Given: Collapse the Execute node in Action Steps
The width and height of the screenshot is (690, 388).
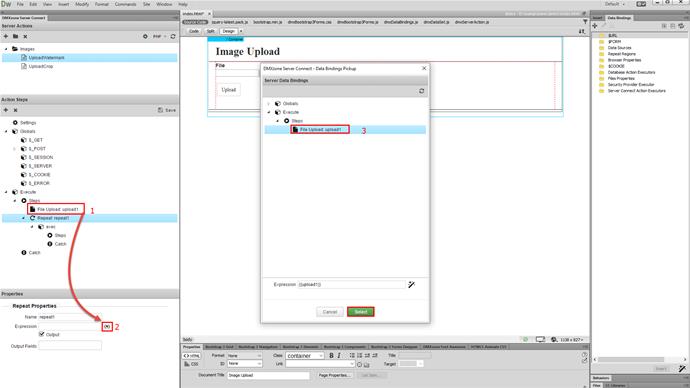Looking at the screenshot, I should (x=6, y=192).
